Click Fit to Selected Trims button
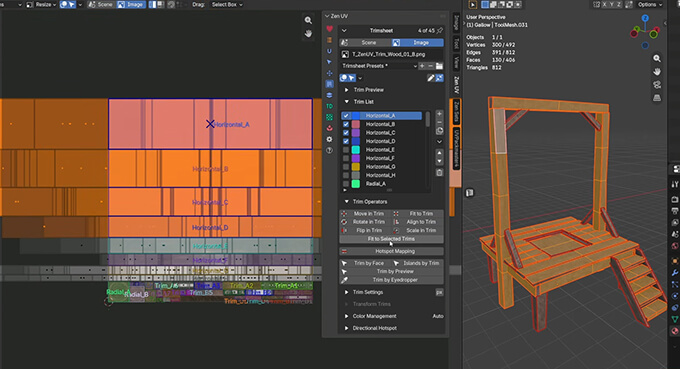Screen dimensions: 680x369 [x=391, y=239]
